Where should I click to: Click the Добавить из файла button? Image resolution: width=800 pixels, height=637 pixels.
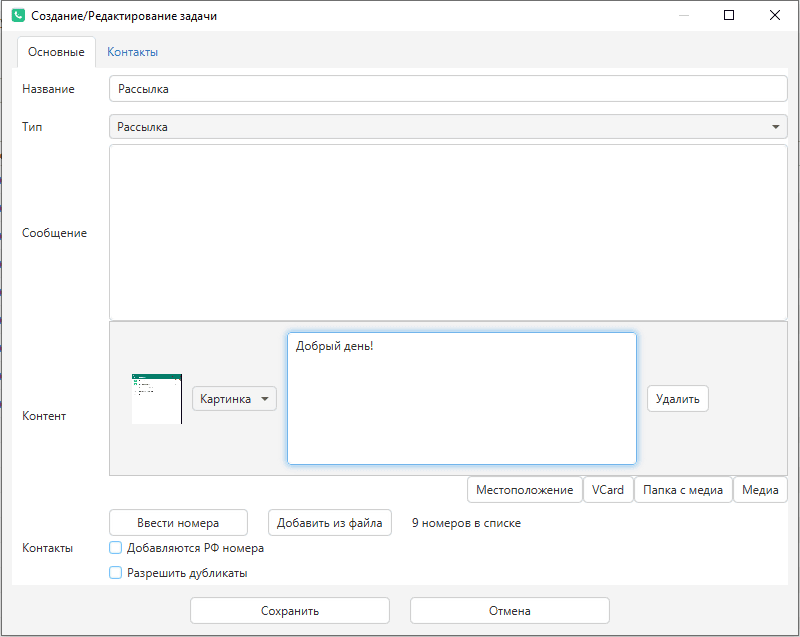click(330, 523)
